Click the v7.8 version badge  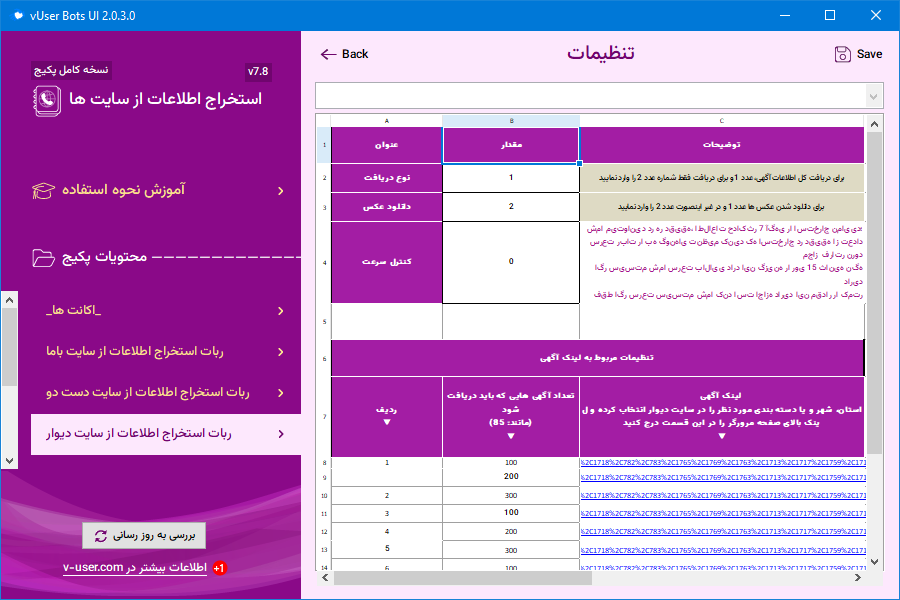(258, 71)
